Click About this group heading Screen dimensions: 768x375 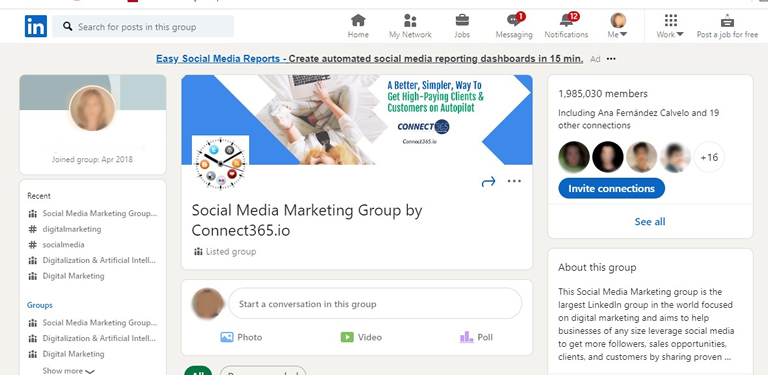tap(597, 267)
